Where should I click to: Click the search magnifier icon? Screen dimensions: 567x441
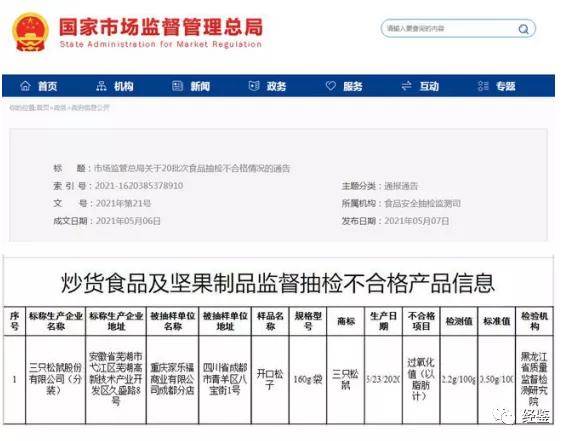[x=523, y=29]
